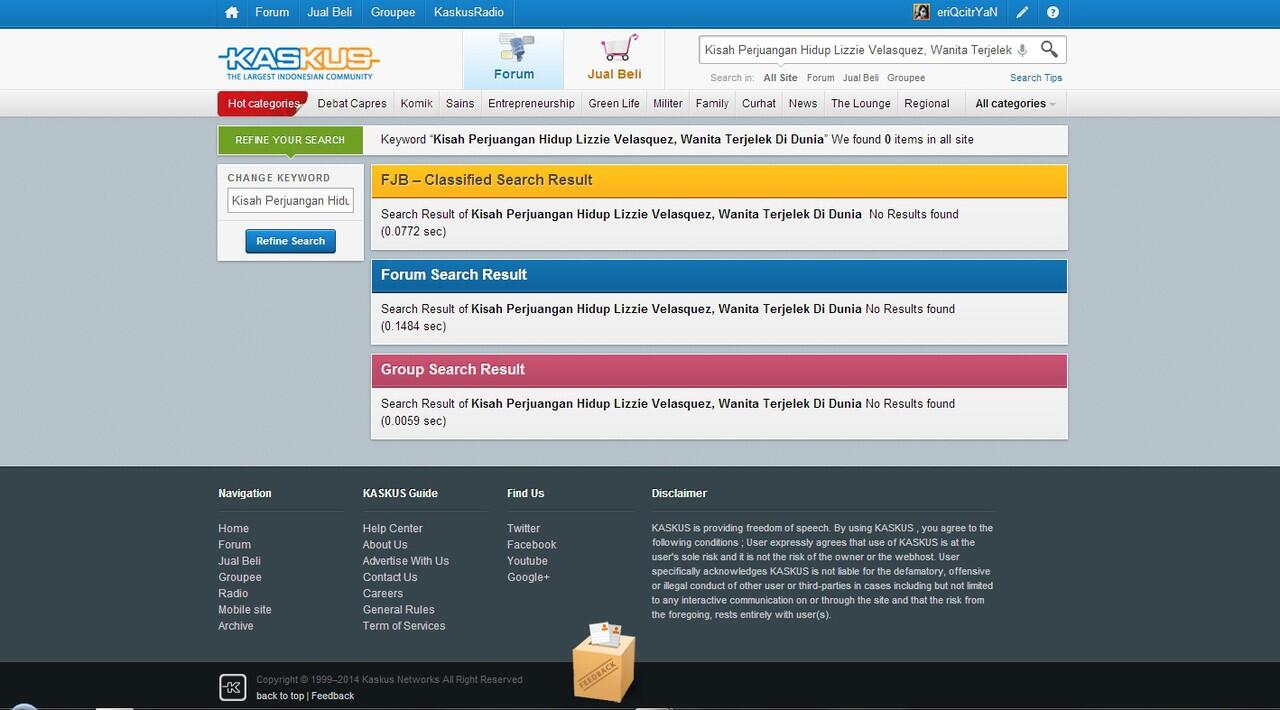Open the Komik category
The width and height of the screenshot is (1280, 710).
tap(416, 104)
